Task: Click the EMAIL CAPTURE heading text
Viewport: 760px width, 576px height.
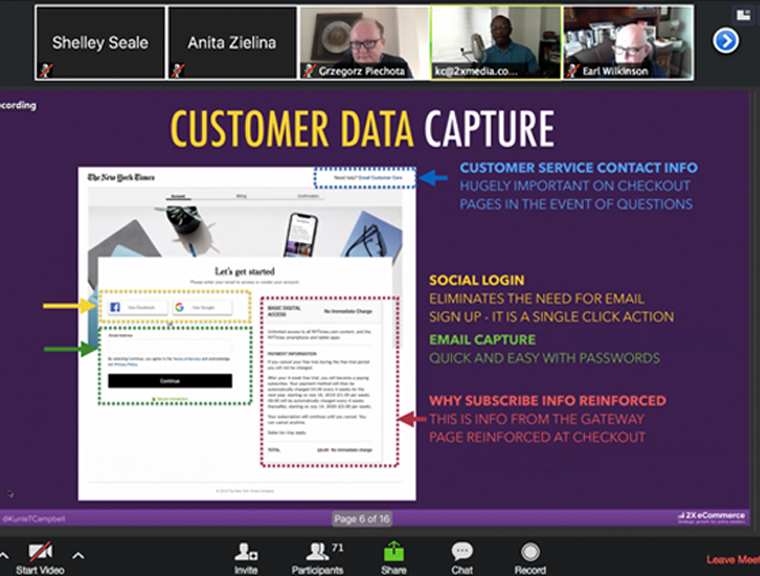Action: [x=482, y=339]
